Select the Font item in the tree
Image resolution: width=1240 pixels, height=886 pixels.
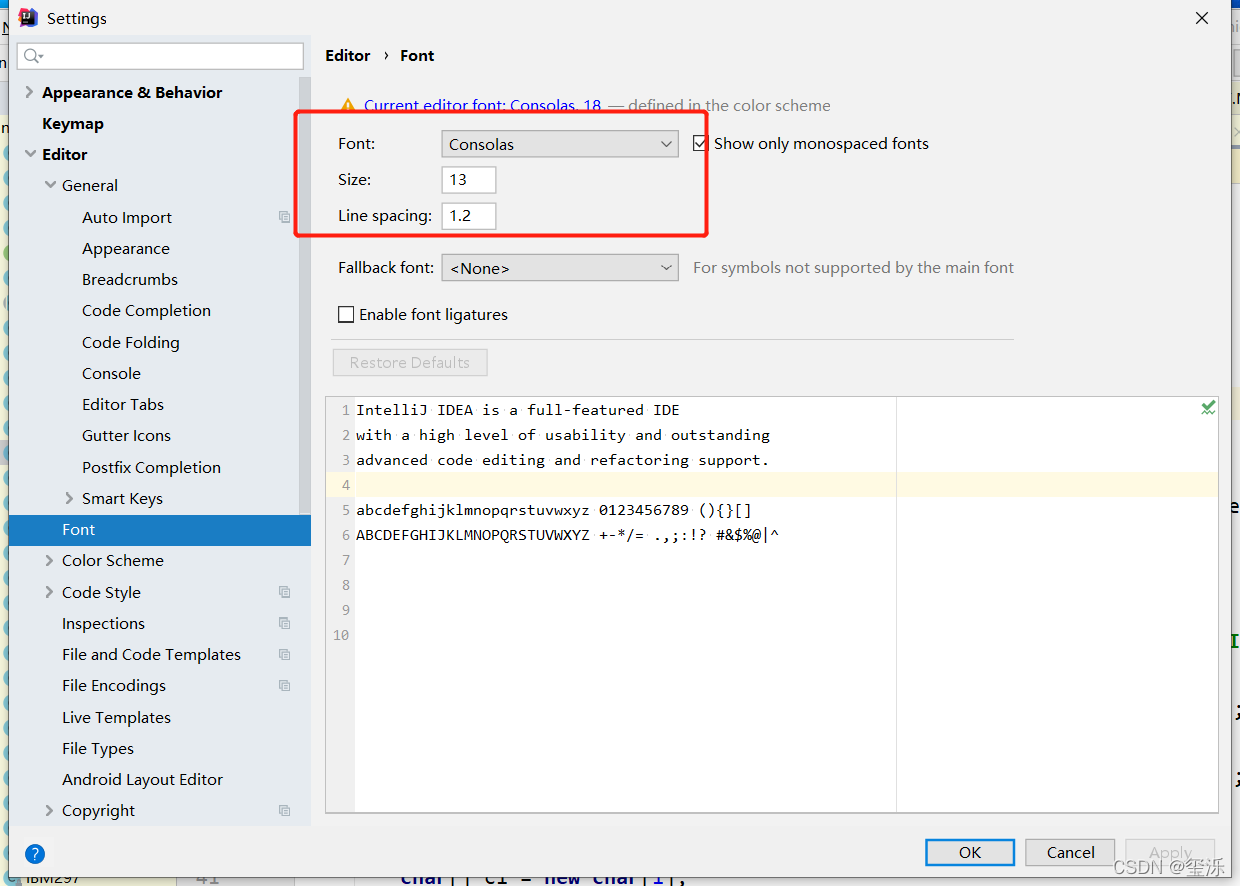[x=160, y=529]
